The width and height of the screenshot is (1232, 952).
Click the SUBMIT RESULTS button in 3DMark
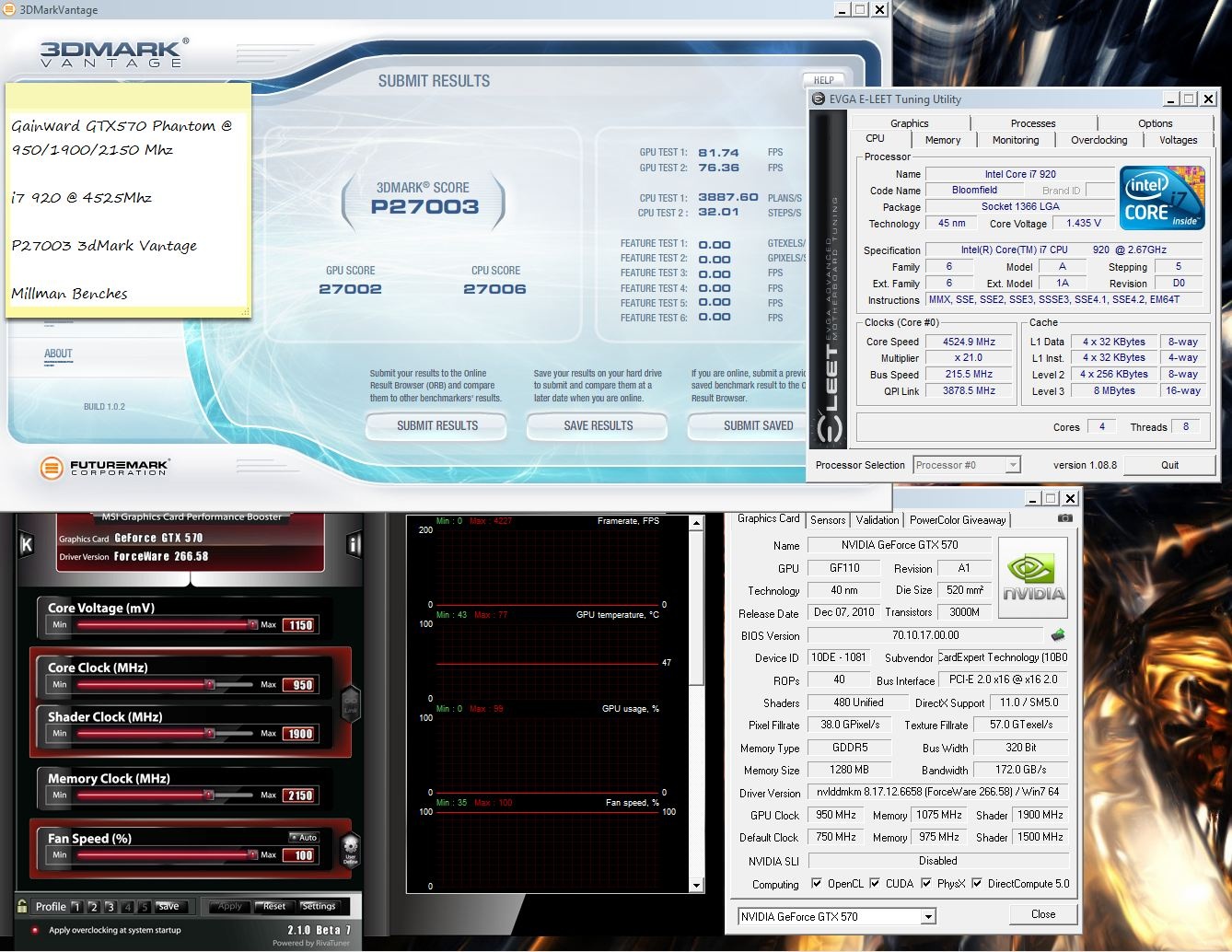pos(437,426)
